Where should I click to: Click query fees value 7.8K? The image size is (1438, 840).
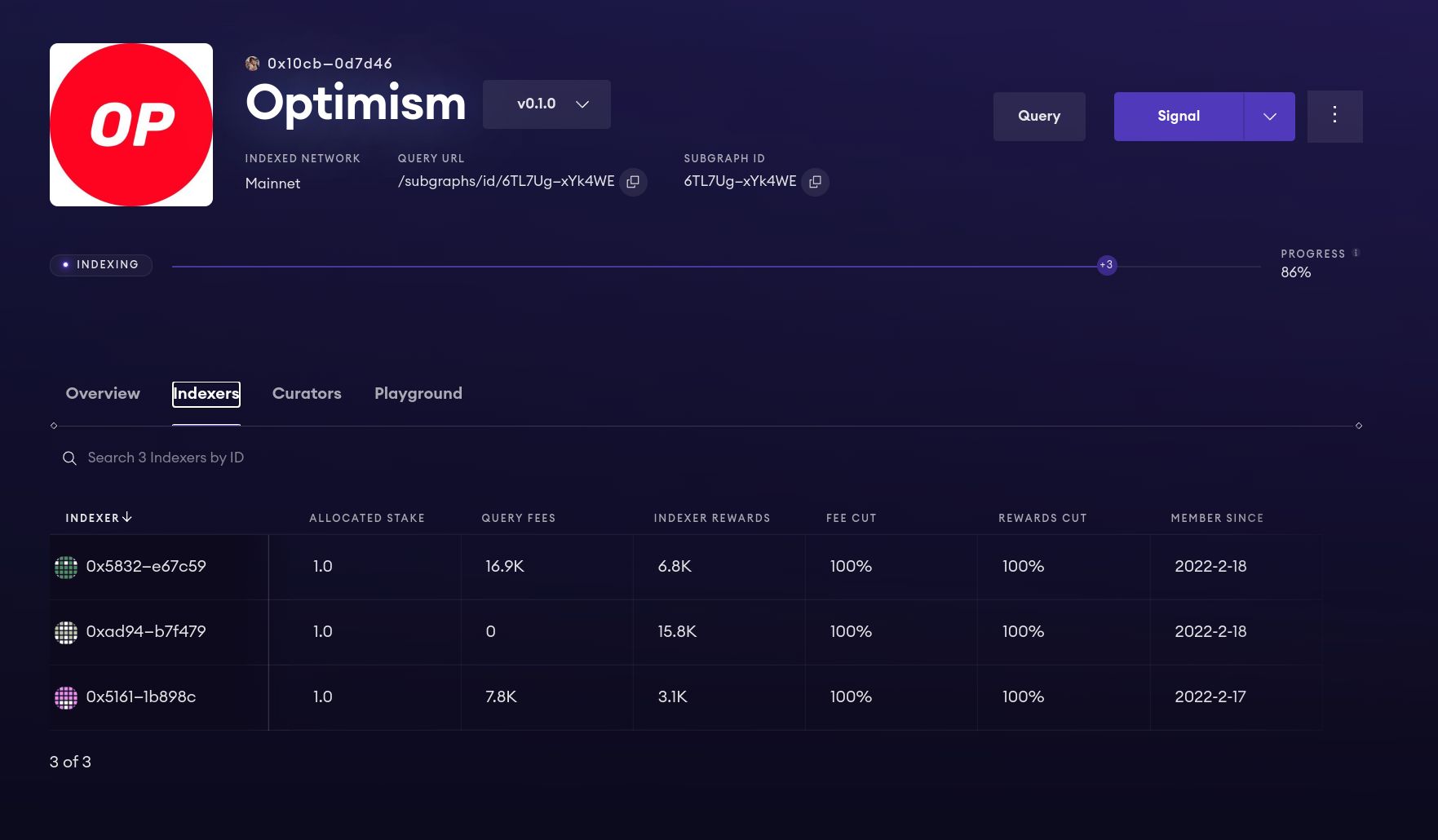502,697
